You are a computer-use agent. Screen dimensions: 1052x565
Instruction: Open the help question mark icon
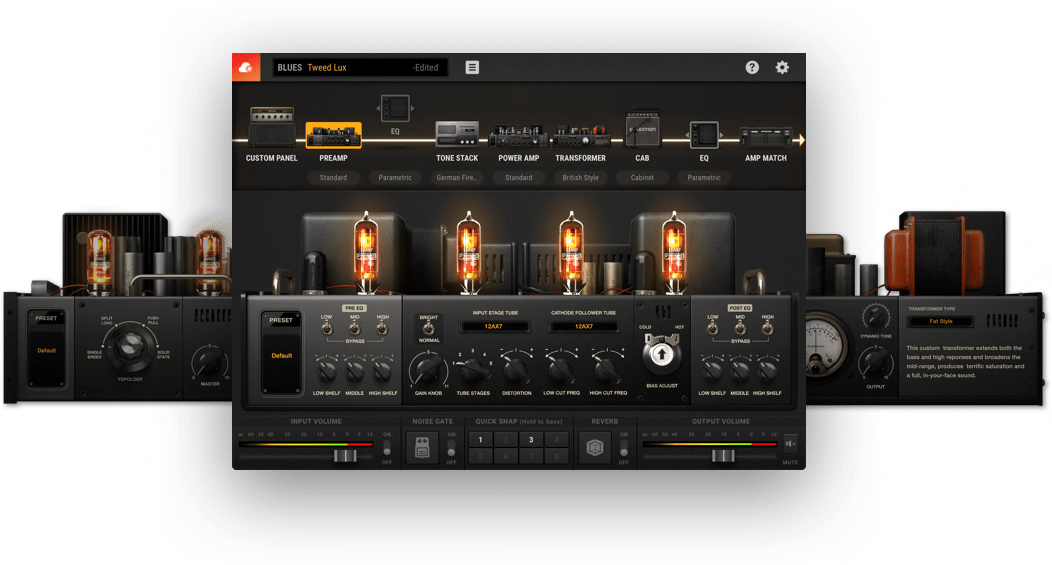tap(752, 67)
